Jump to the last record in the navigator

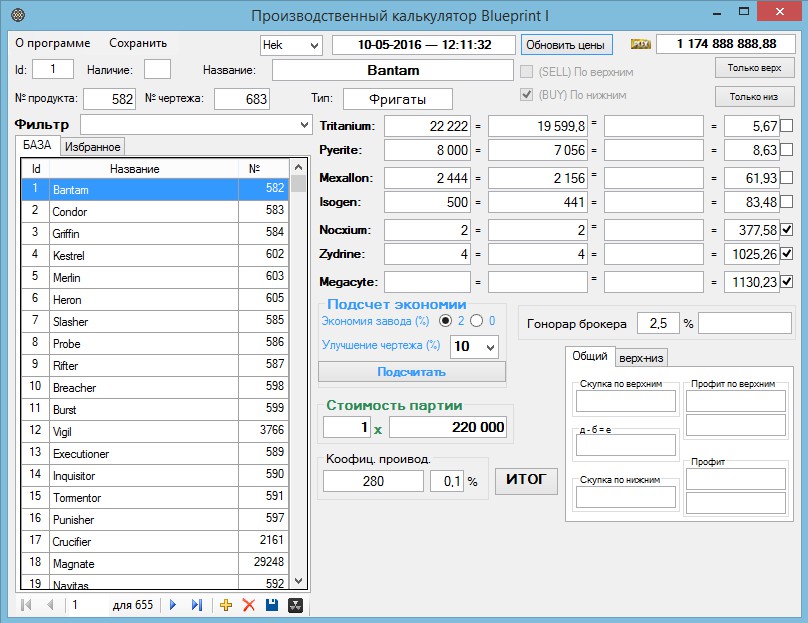[x=196, y=605]
